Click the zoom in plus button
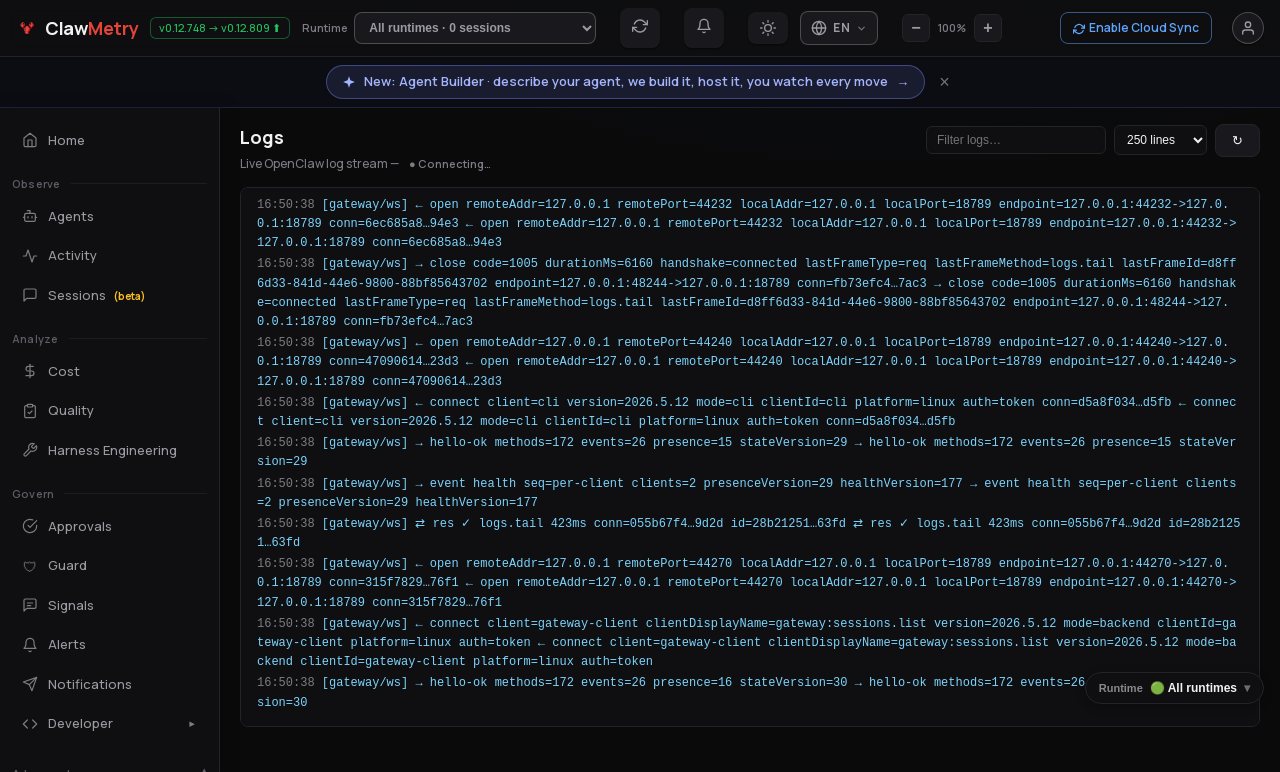 (x=988, y=28)
